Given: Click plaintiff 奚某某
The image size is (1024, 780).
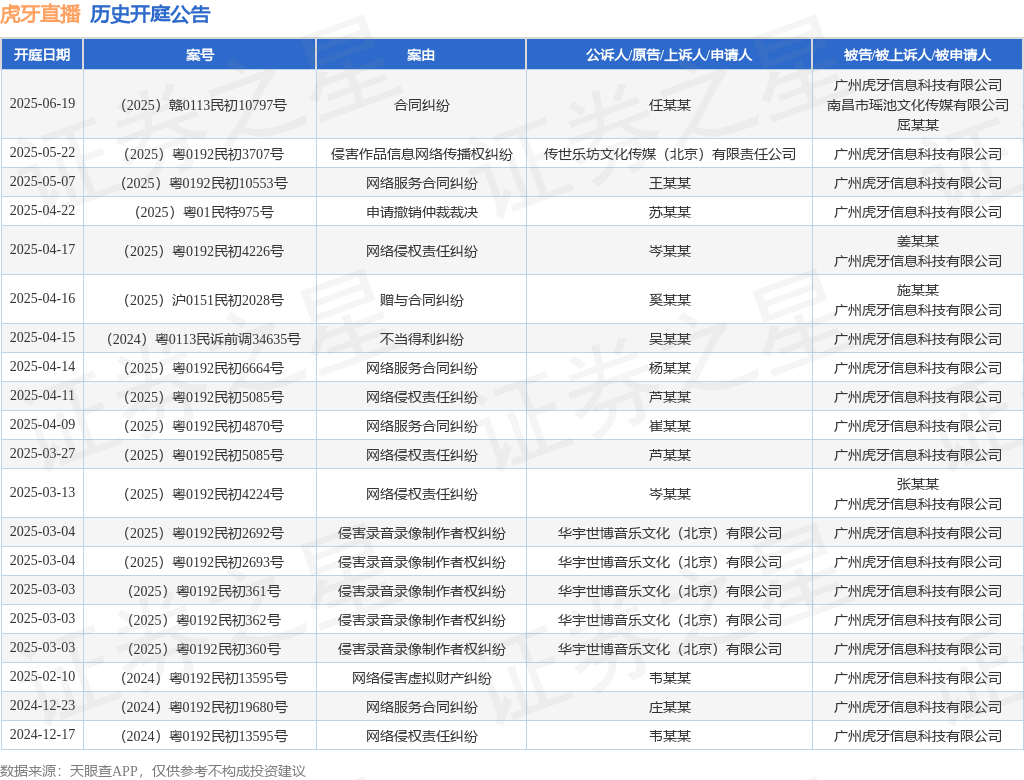Looking at the screenshot, I should pyautogui.click(x=669, y=300).
